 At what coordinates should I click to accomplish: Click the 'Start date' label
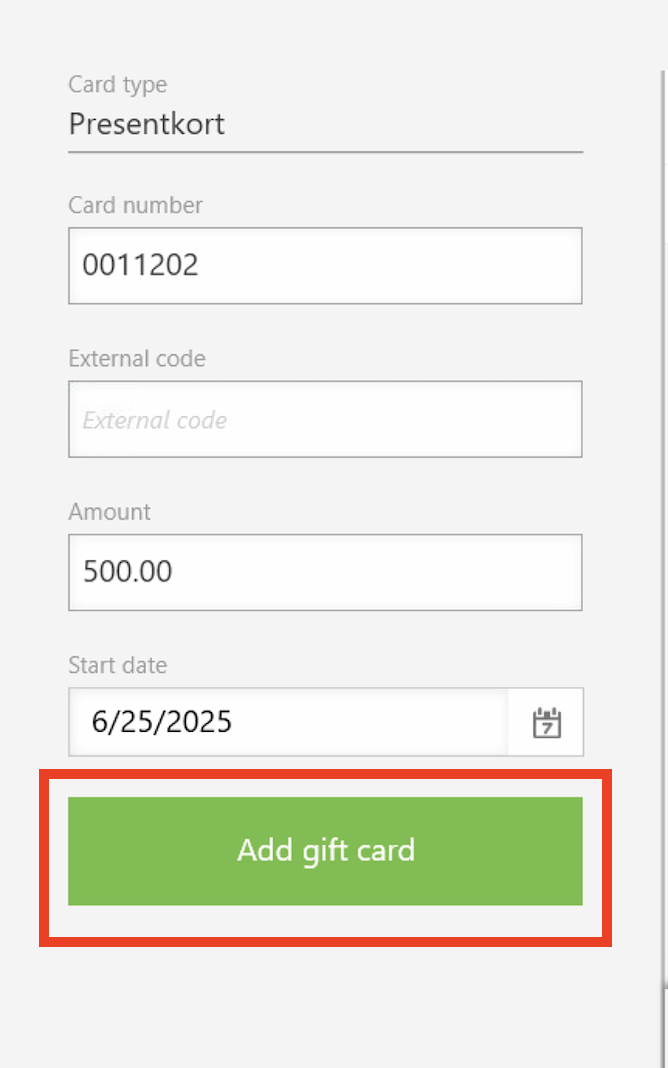click(118, 665)
